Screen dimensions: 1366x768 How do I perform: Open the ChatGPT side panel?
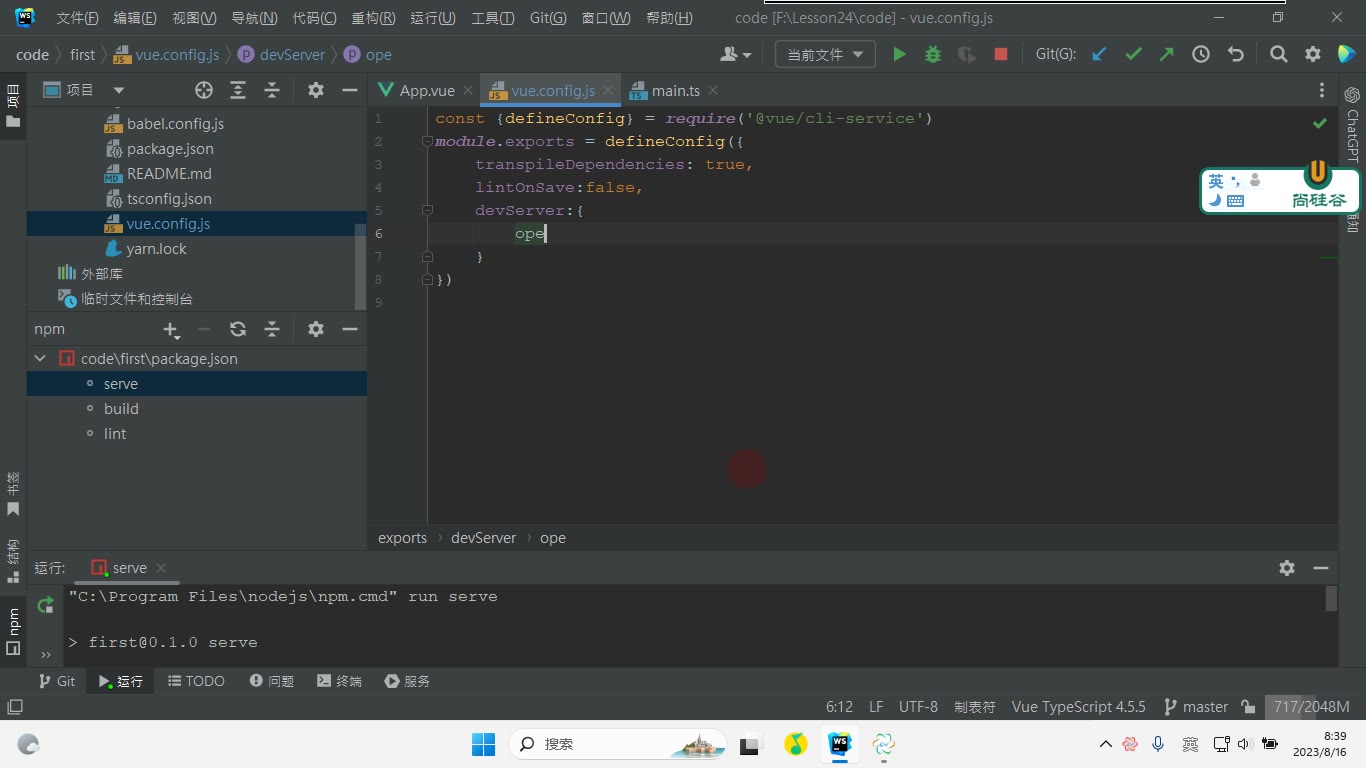click(x=1352, y=124)
